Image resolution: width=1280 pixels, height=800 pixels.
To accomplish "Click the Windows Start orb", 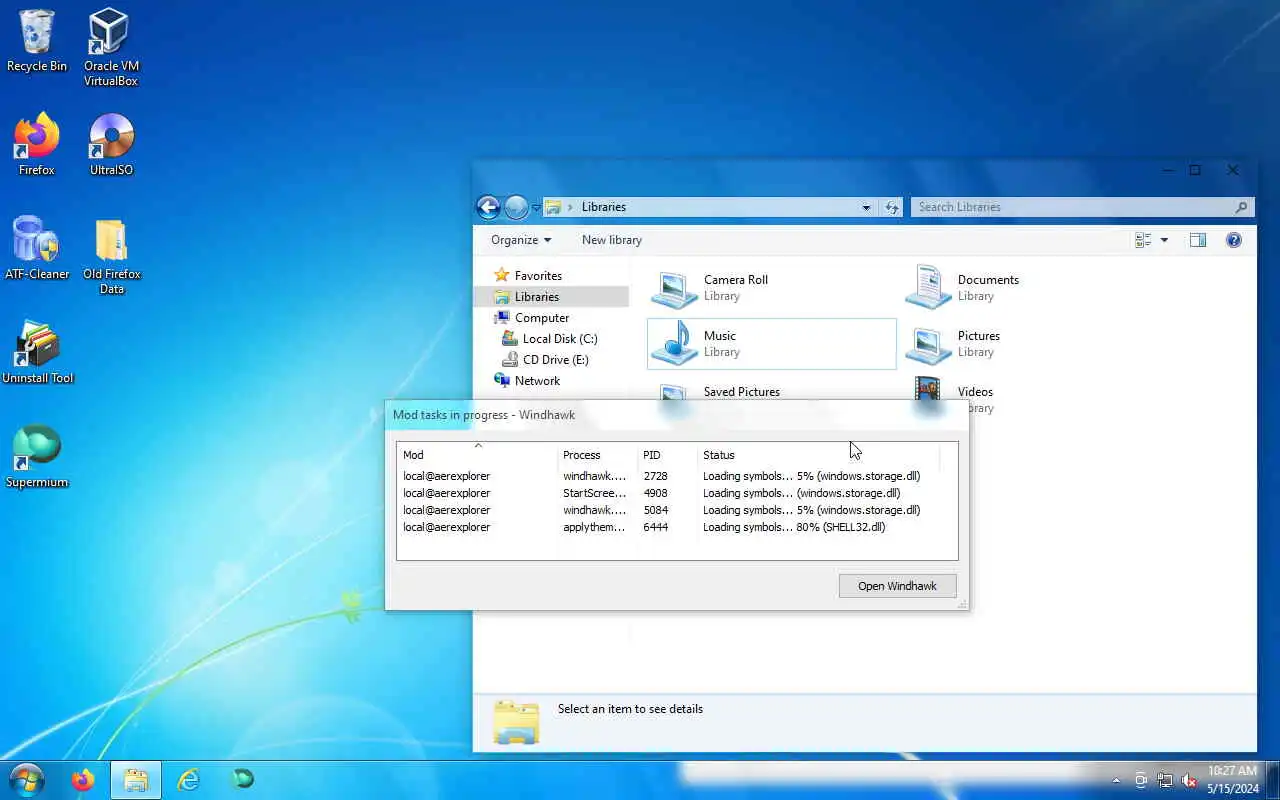I will [x=26, y=779].
